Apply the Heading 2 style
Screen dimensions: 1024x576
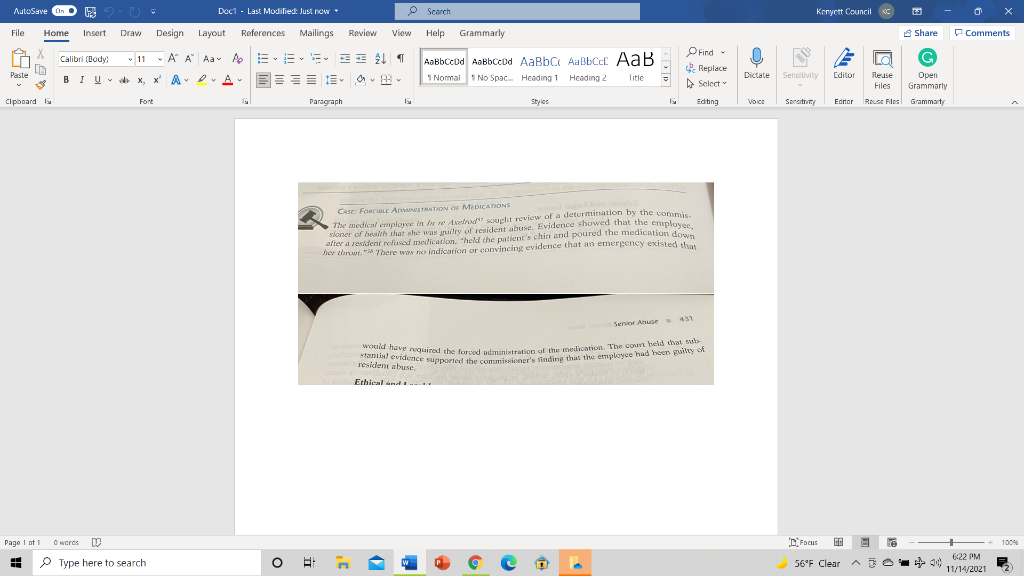point(588,67)
